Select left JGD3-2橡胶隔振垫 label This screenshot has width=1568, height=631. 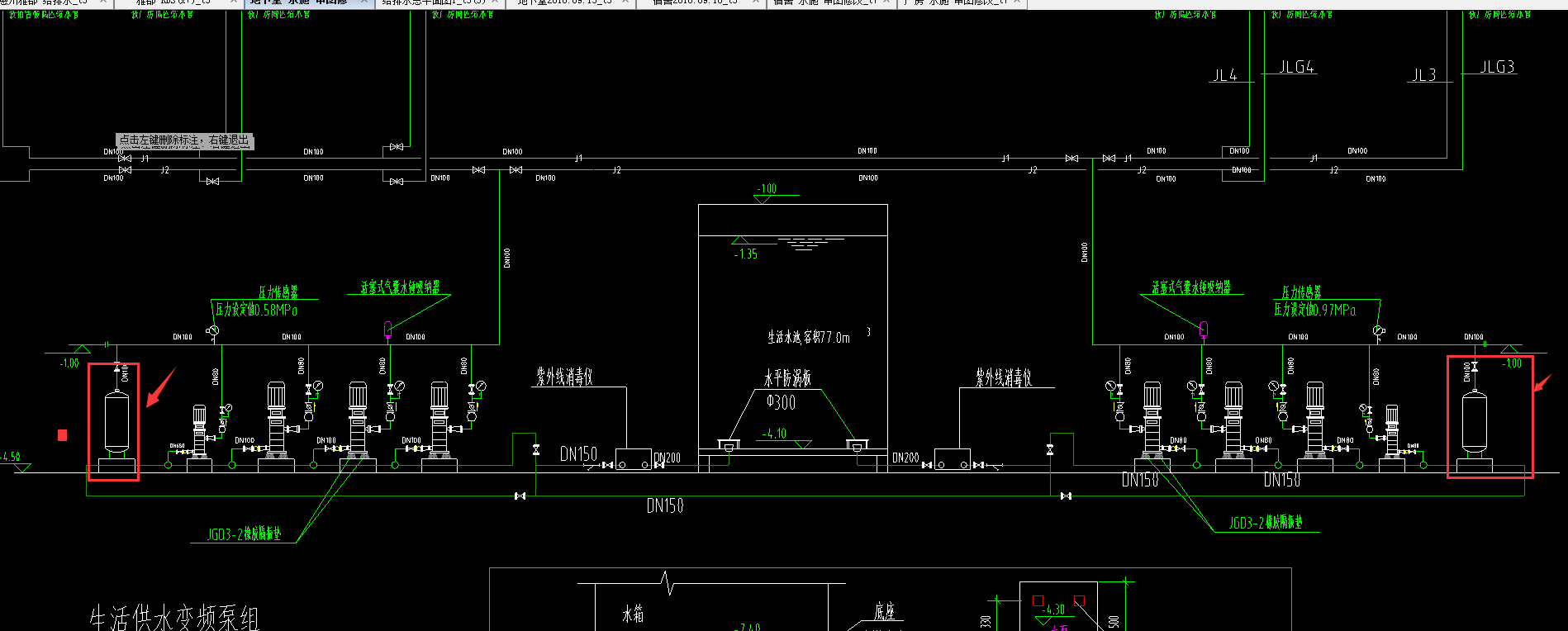click(x=245, y=534)
